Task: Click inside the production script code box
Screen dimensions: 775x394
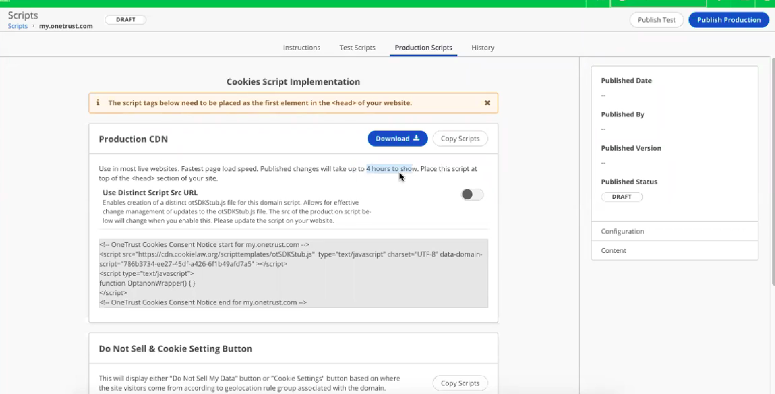Action: 293,273
